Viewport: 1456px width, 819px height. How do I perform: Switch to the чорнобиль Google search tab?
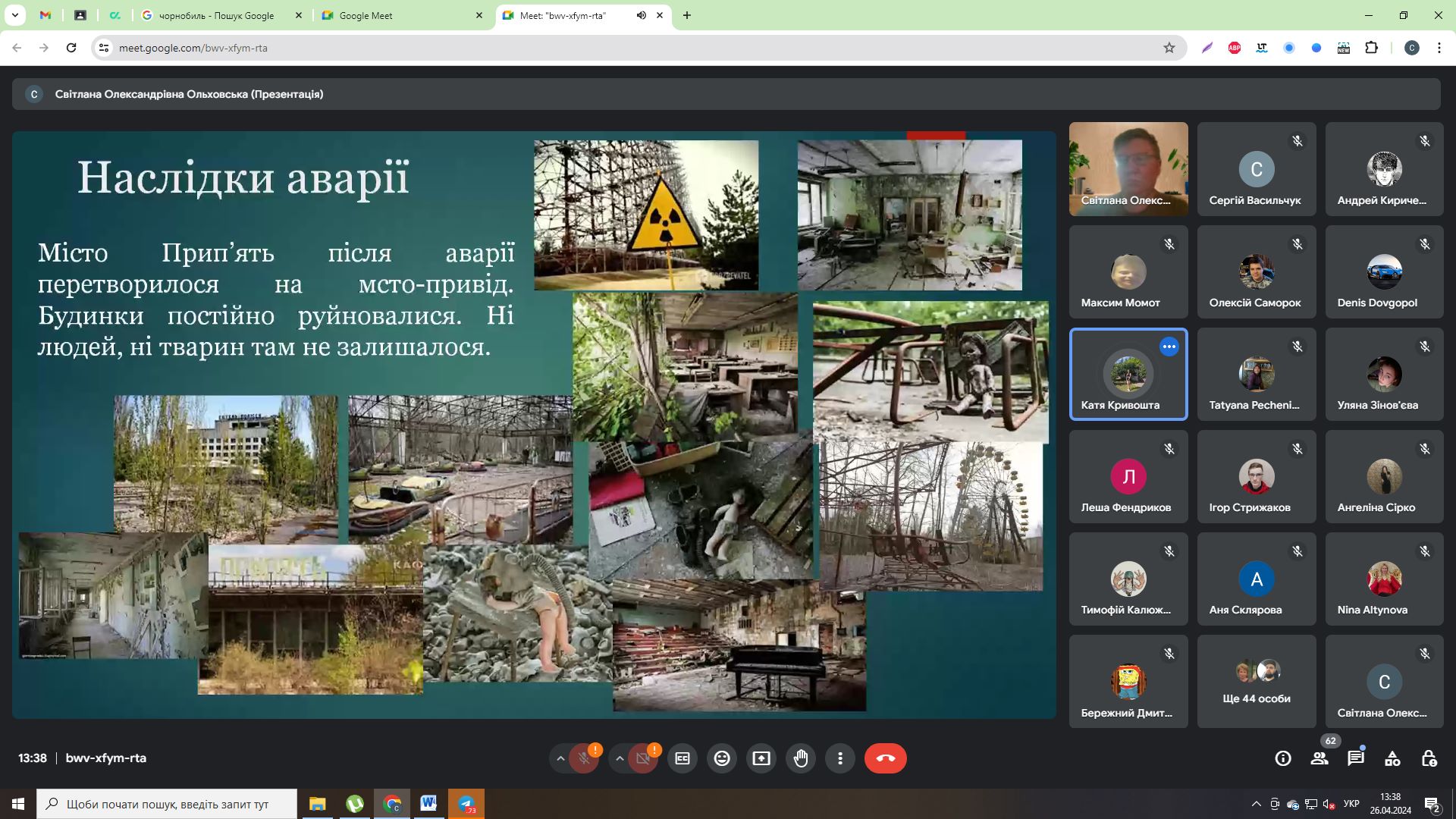(x=221, y=15)
